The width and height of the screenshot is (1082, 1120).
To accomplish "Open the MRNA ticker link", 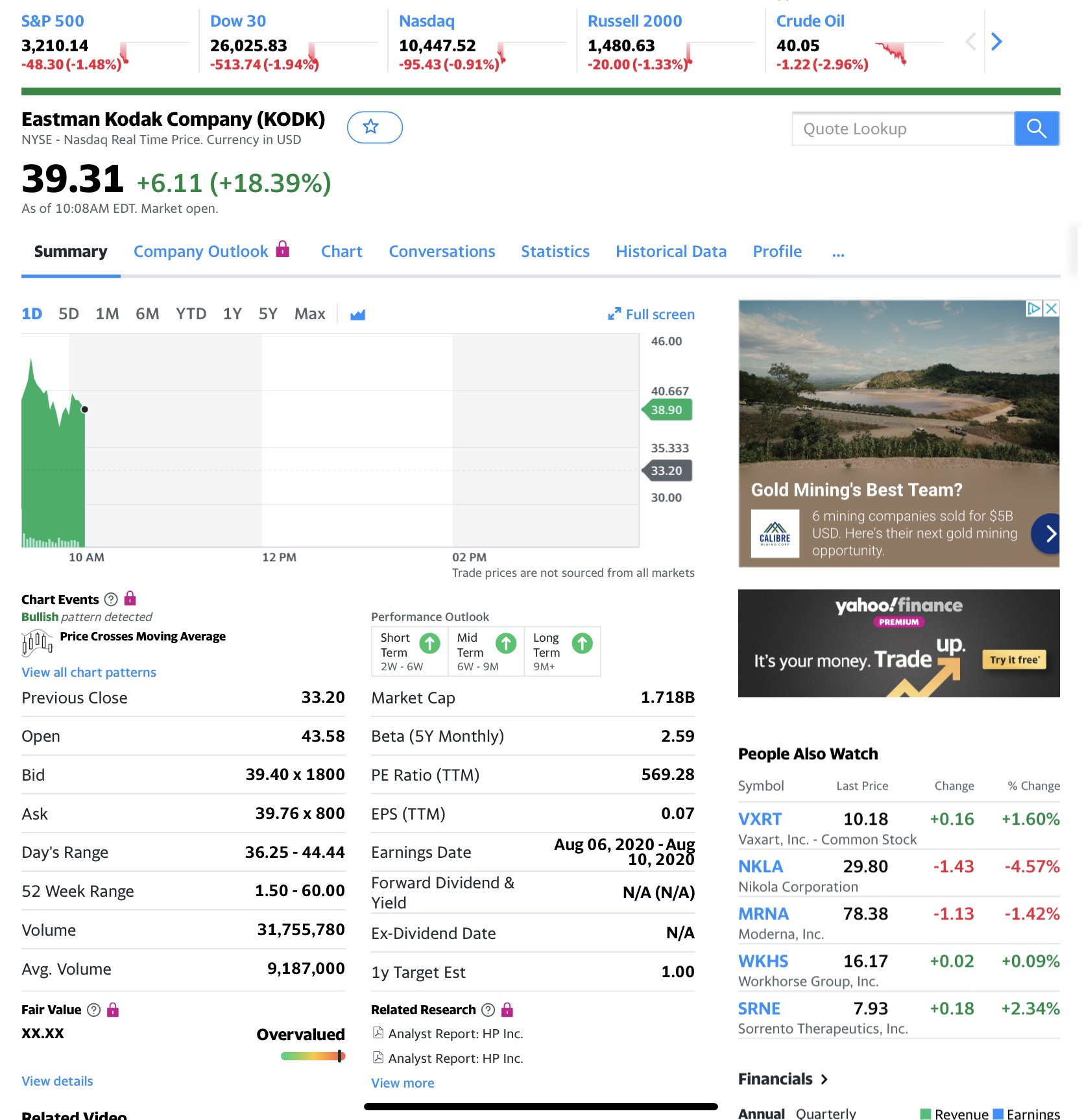I will pyautogui.click(x=763, y=914).
